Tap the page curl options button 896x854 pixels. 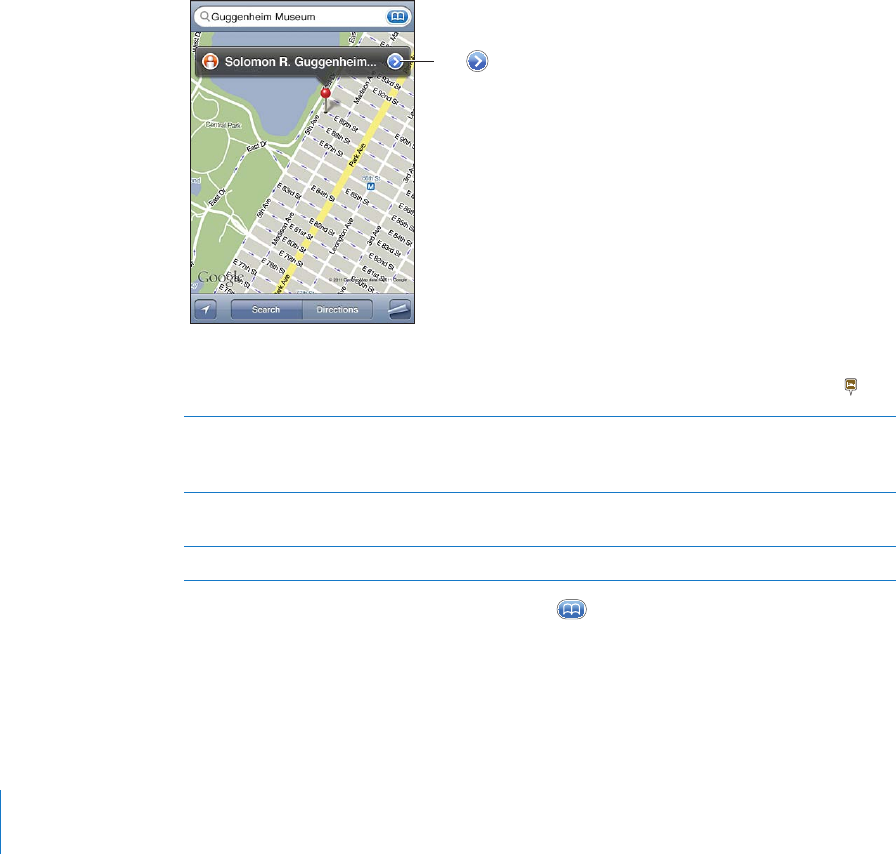[399, 310]
